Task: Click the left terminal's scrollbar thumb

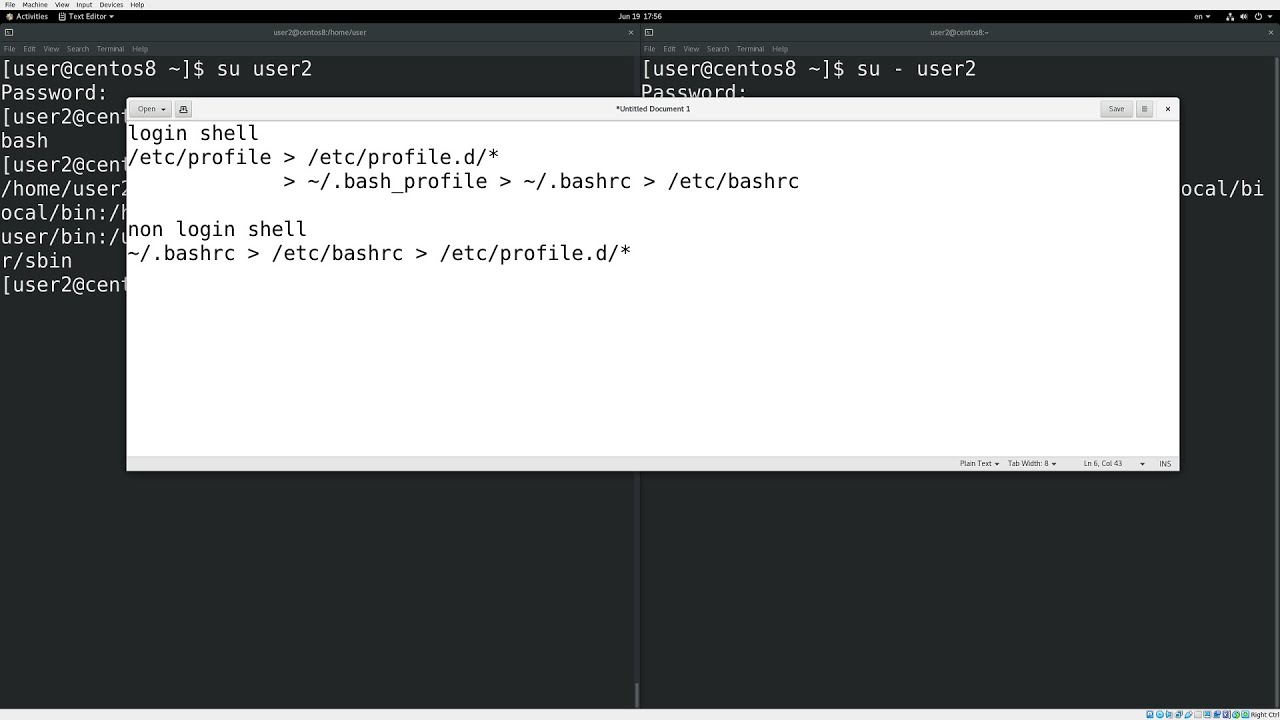Action: (637, 695)
